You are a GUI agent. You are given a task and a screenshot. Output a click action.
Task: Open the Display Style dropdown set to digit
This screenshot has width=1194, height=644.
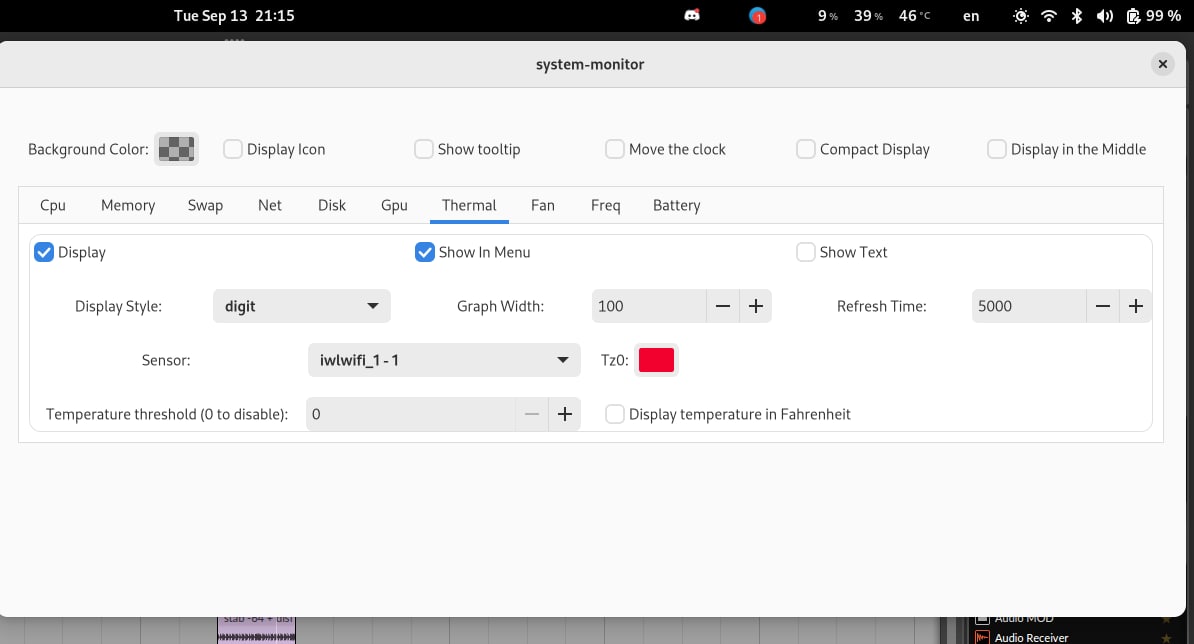[302, 306]
